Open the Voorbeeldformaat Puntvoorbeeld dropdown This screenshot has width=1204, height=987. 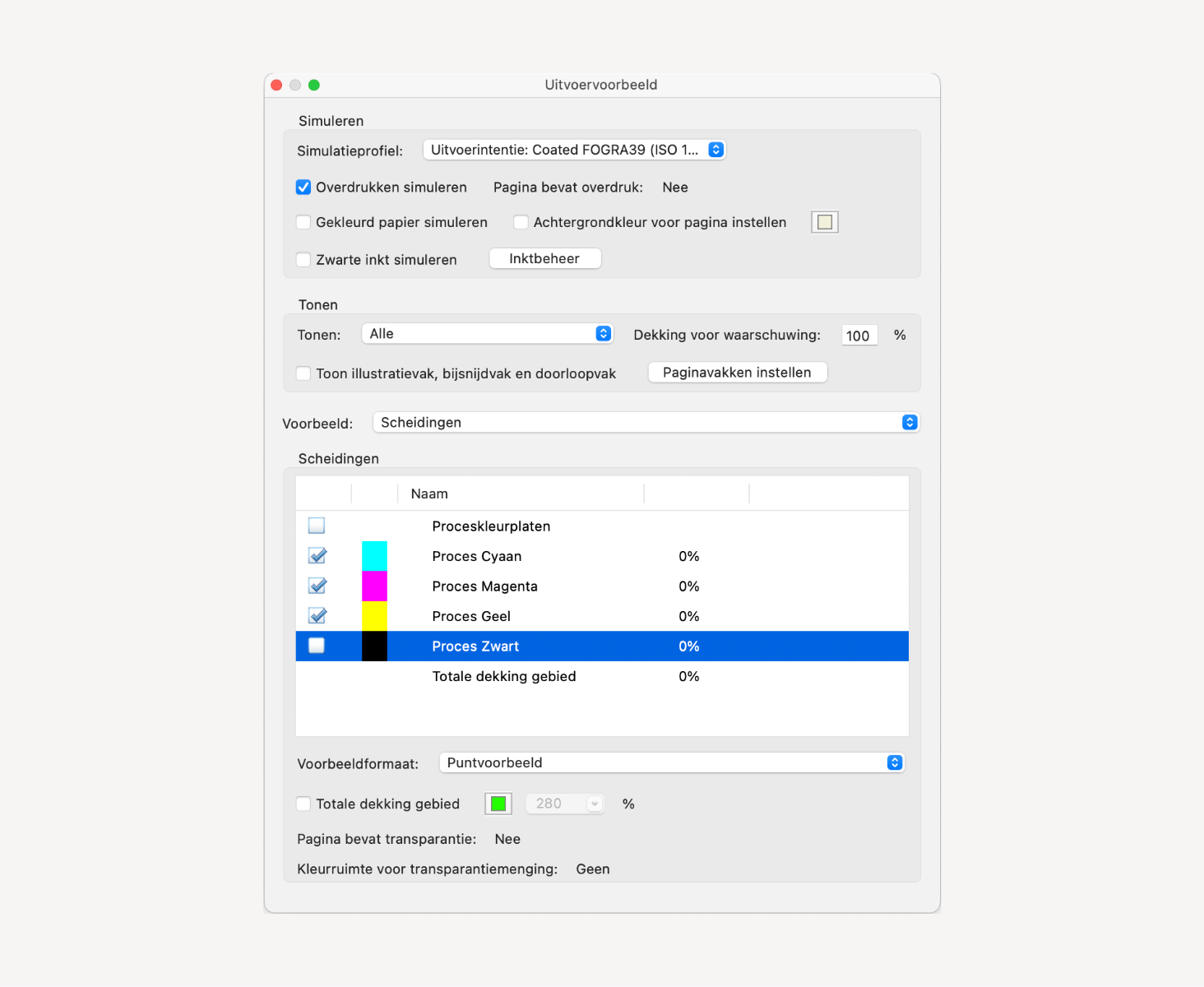(x=671, y=762)
